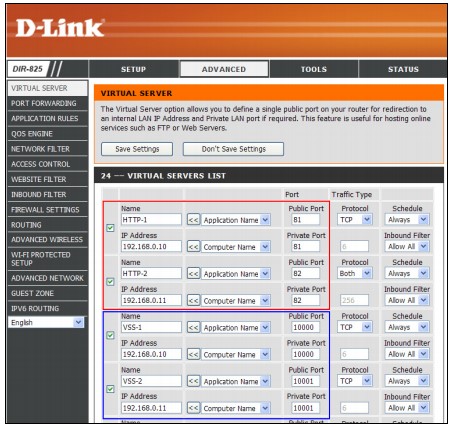Click the << button beside 192.168.0.11 Computer Name for HTTP-2
The image size is (454, 427).
(x=194, y=301)
